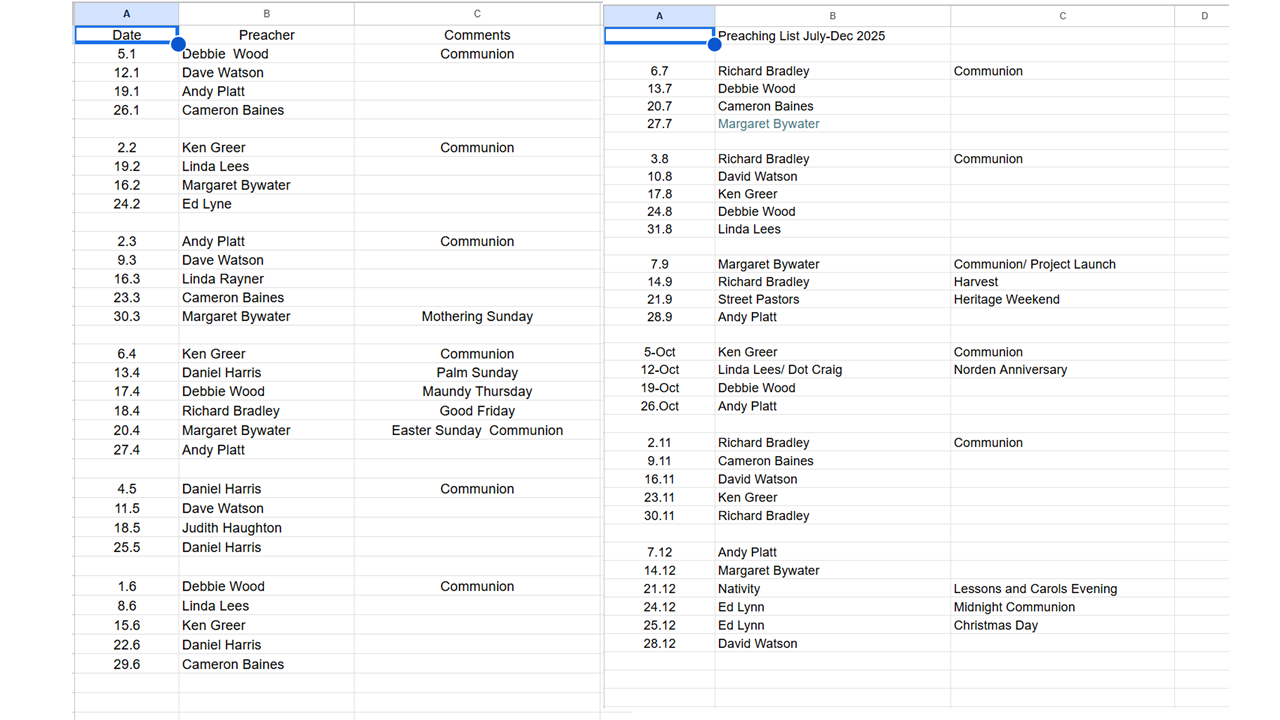The height and width of the screenshot is (720, 1280).
Task: Select the date cell '24.2'
Action: pyautogui.click(x=127, y=204)
